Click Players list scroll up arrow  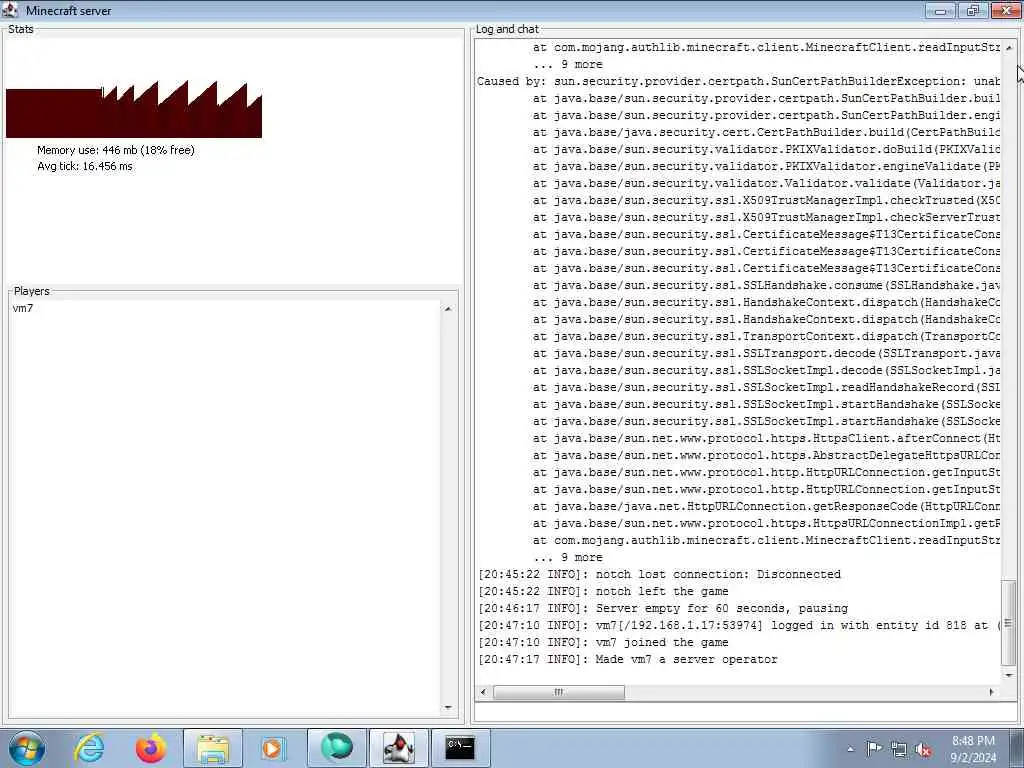coord(448,309)
